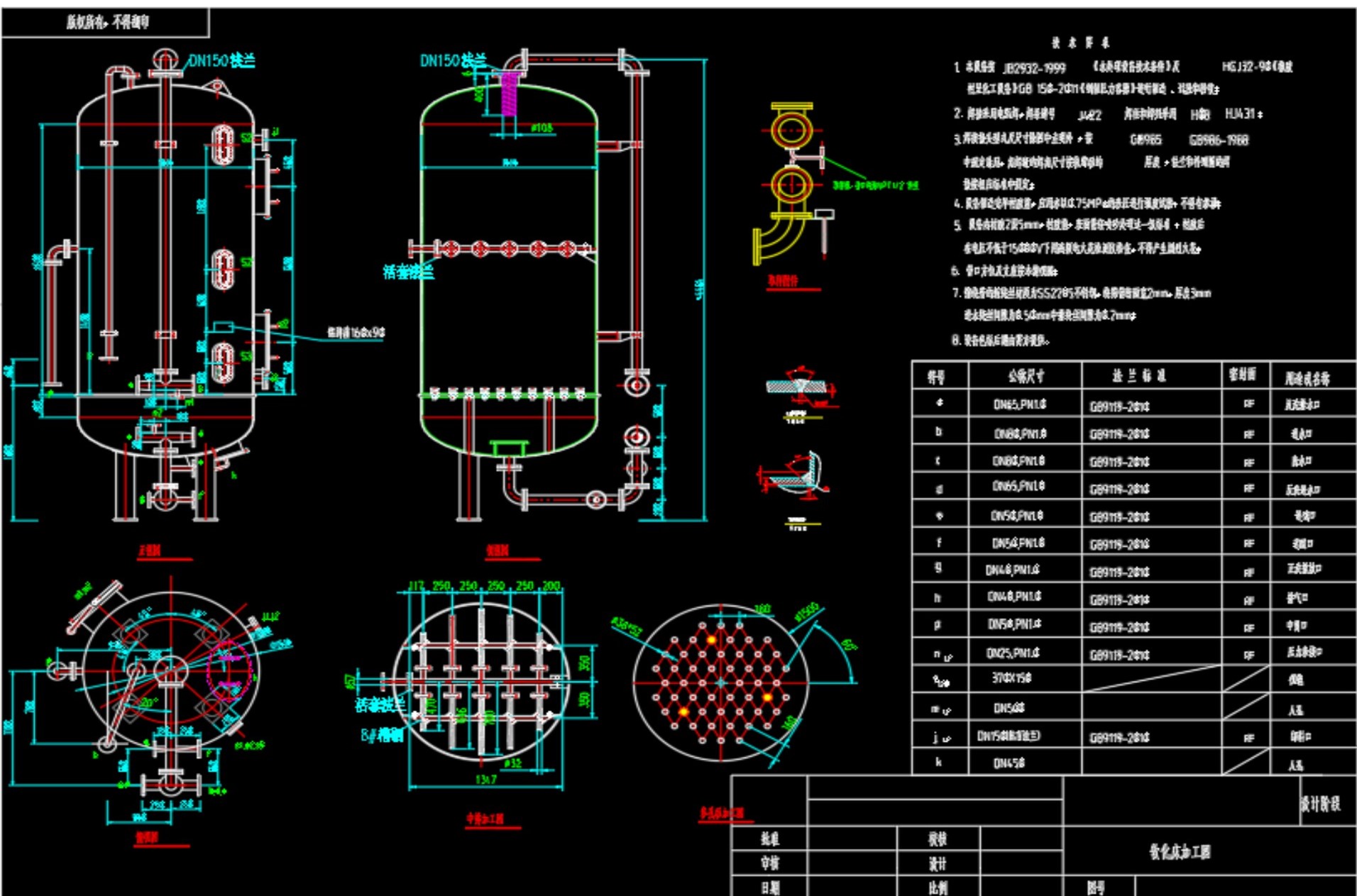
Task: Select the magenta dashed circle in top-view plan
Action: [229, 670]
